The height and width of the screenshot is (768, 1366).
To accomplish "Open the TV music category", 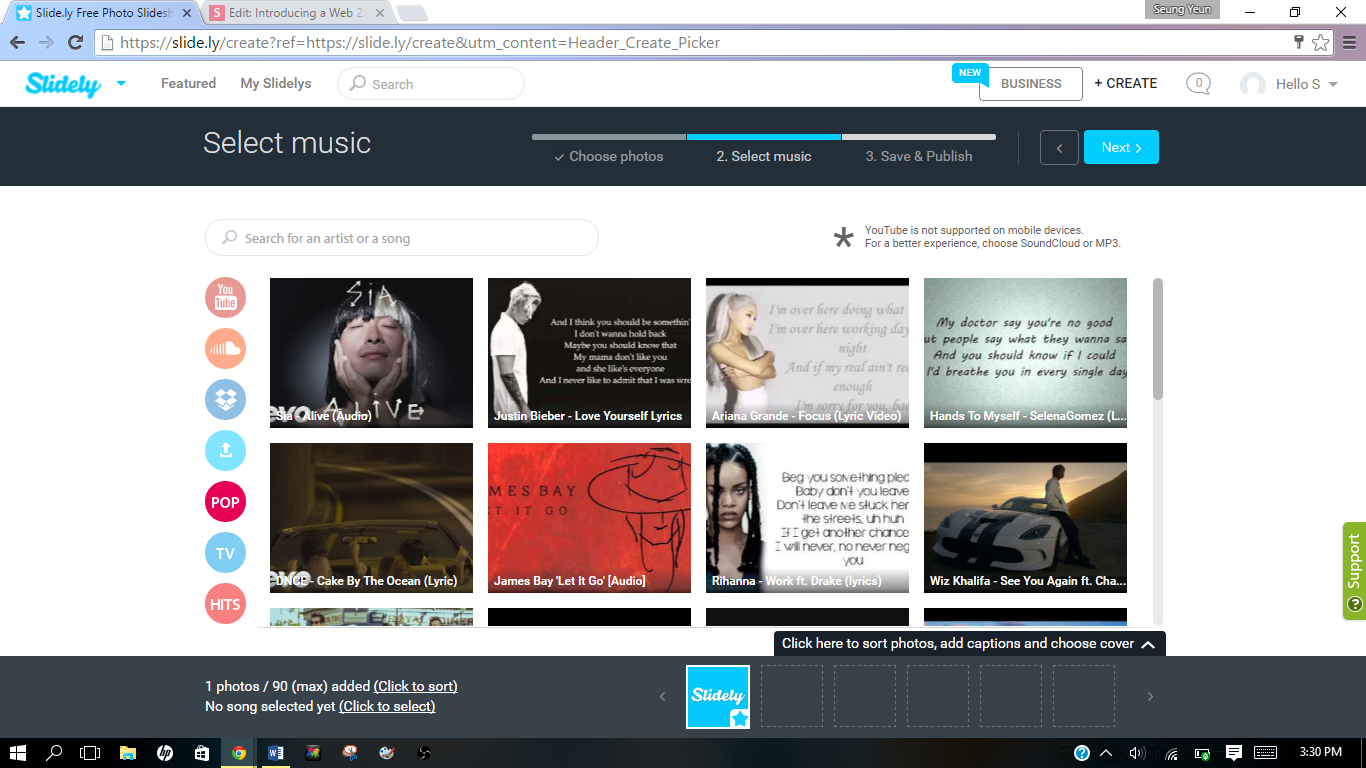I will click(225, 553).
